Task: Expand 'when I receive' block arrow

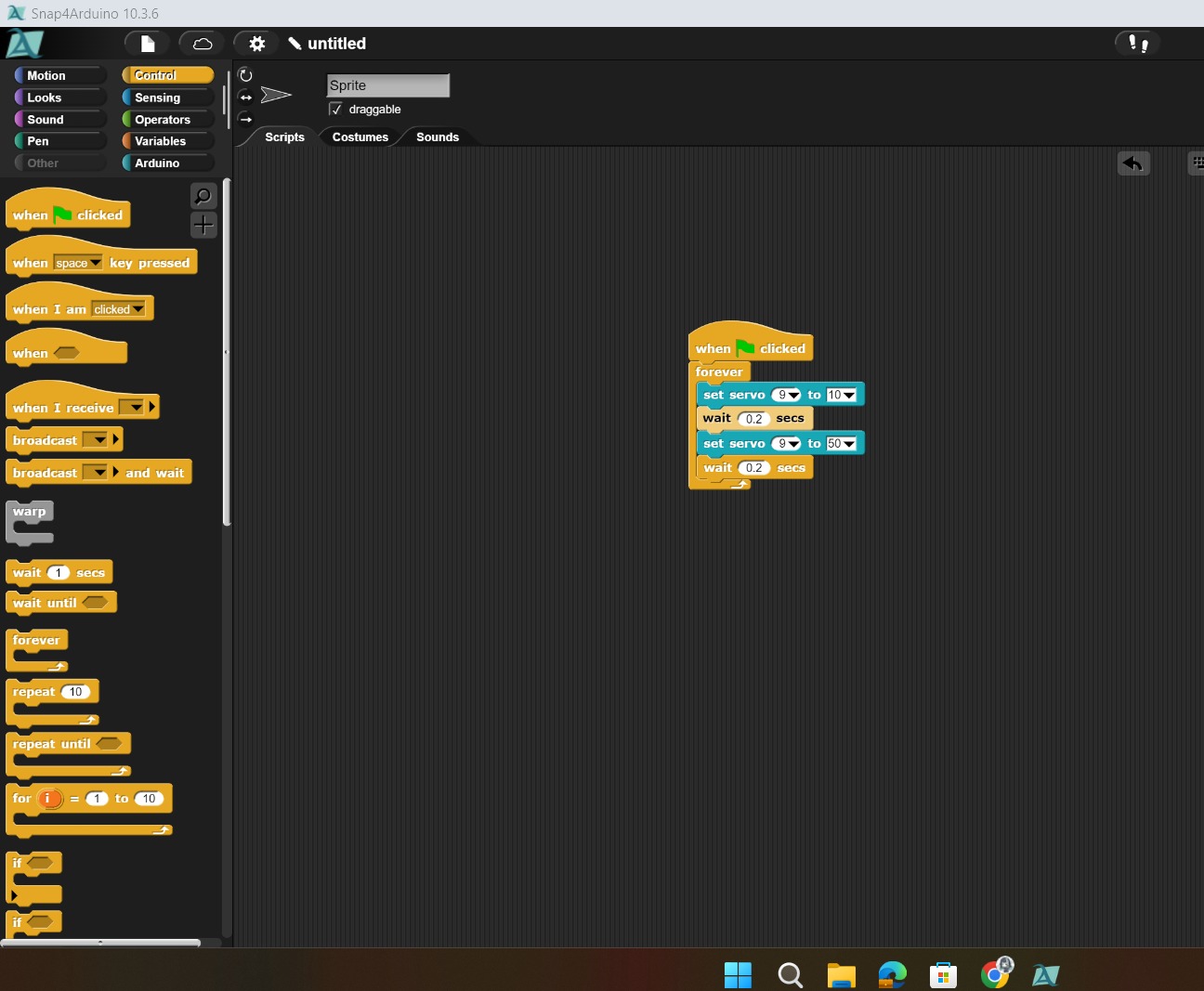Action: (152, 407)
